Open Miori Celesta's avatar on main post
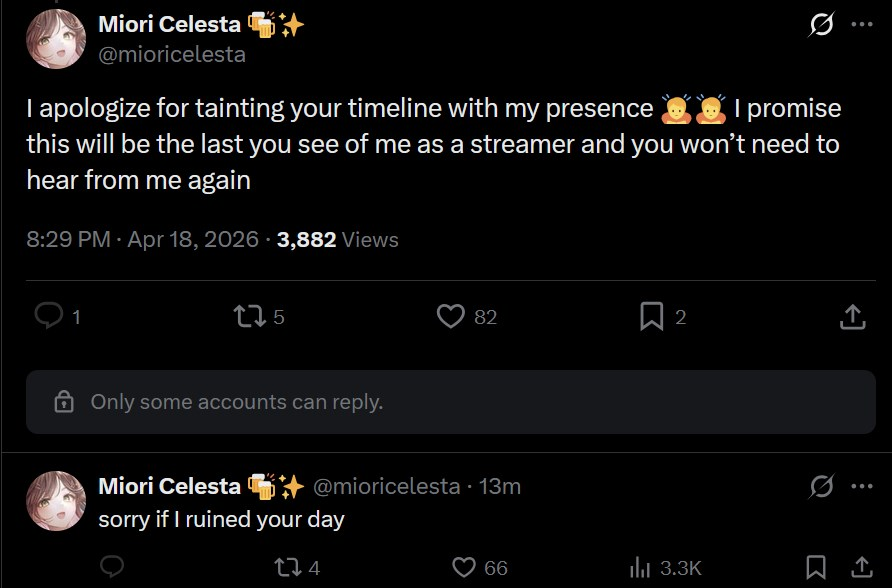892x588 pixels. [x=55, y=39]
